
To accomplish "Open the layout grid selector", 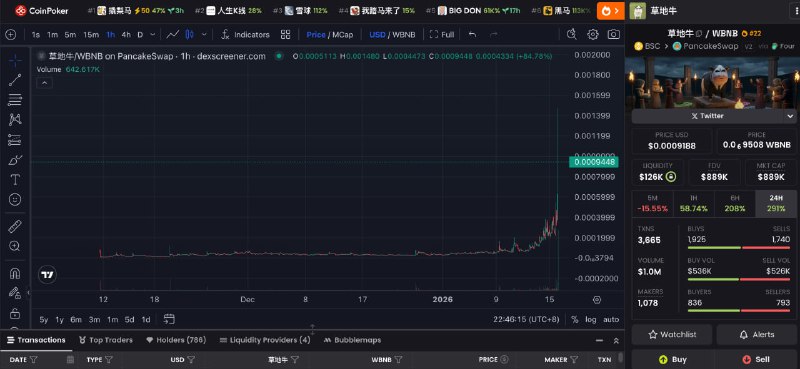I will click(285, 35).
